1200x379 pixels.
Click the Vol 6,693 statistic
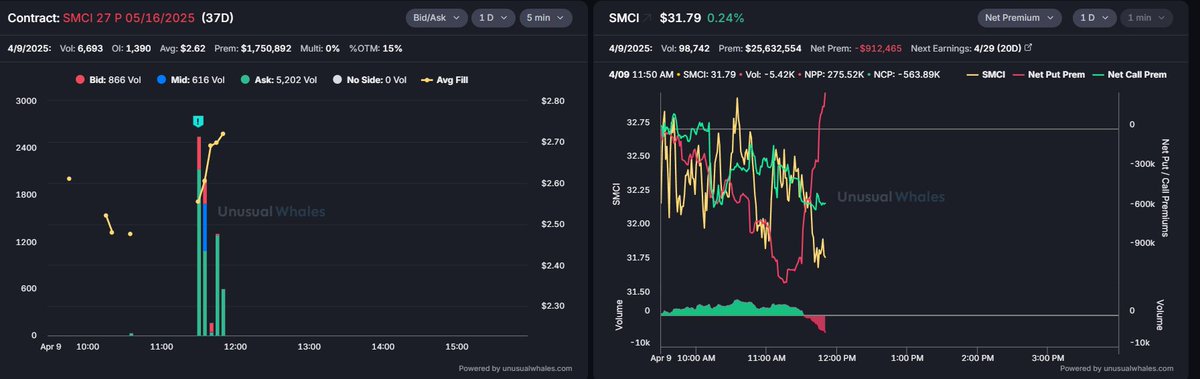coord(82,48)
